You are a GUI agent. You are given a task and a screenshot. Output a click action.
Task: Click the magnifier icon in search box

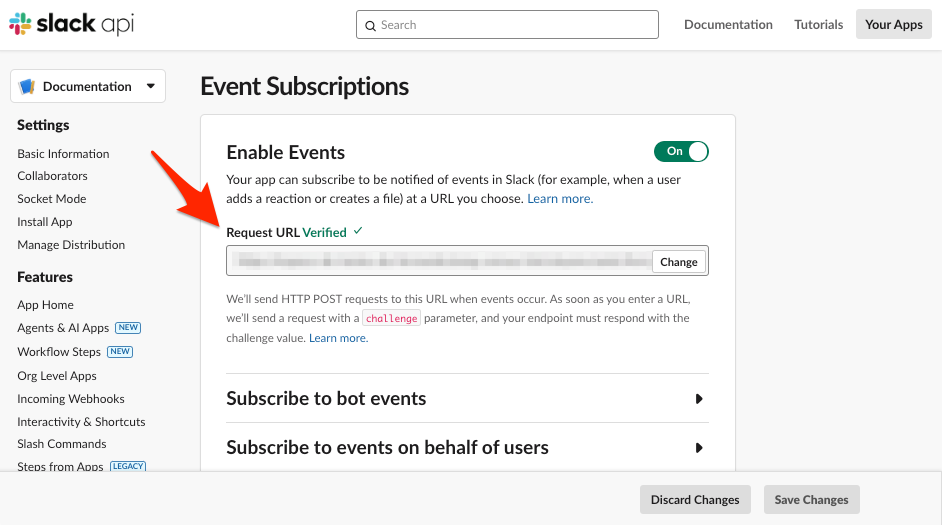pyautogui.click(x=370, y=25)
